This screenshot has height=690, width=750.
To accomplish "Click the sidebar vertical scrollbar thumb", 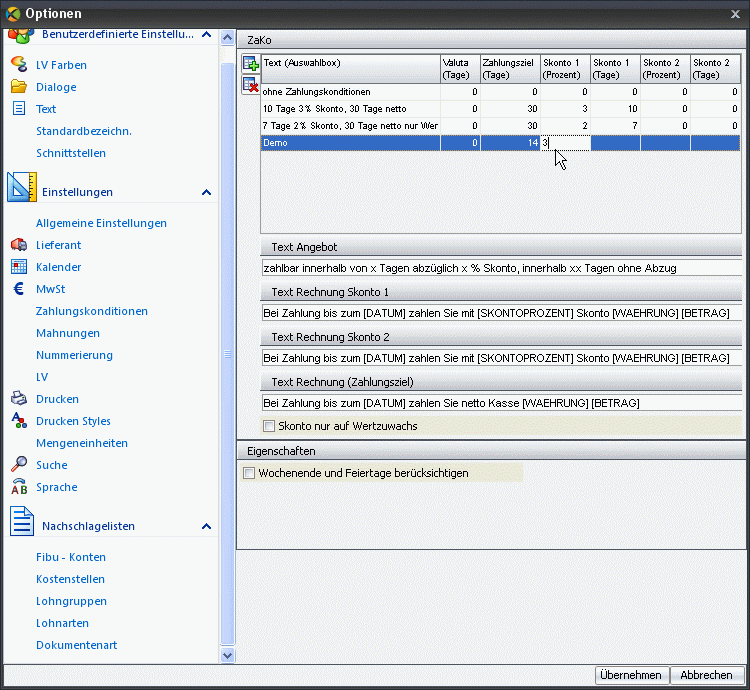I will coord(228,354).
